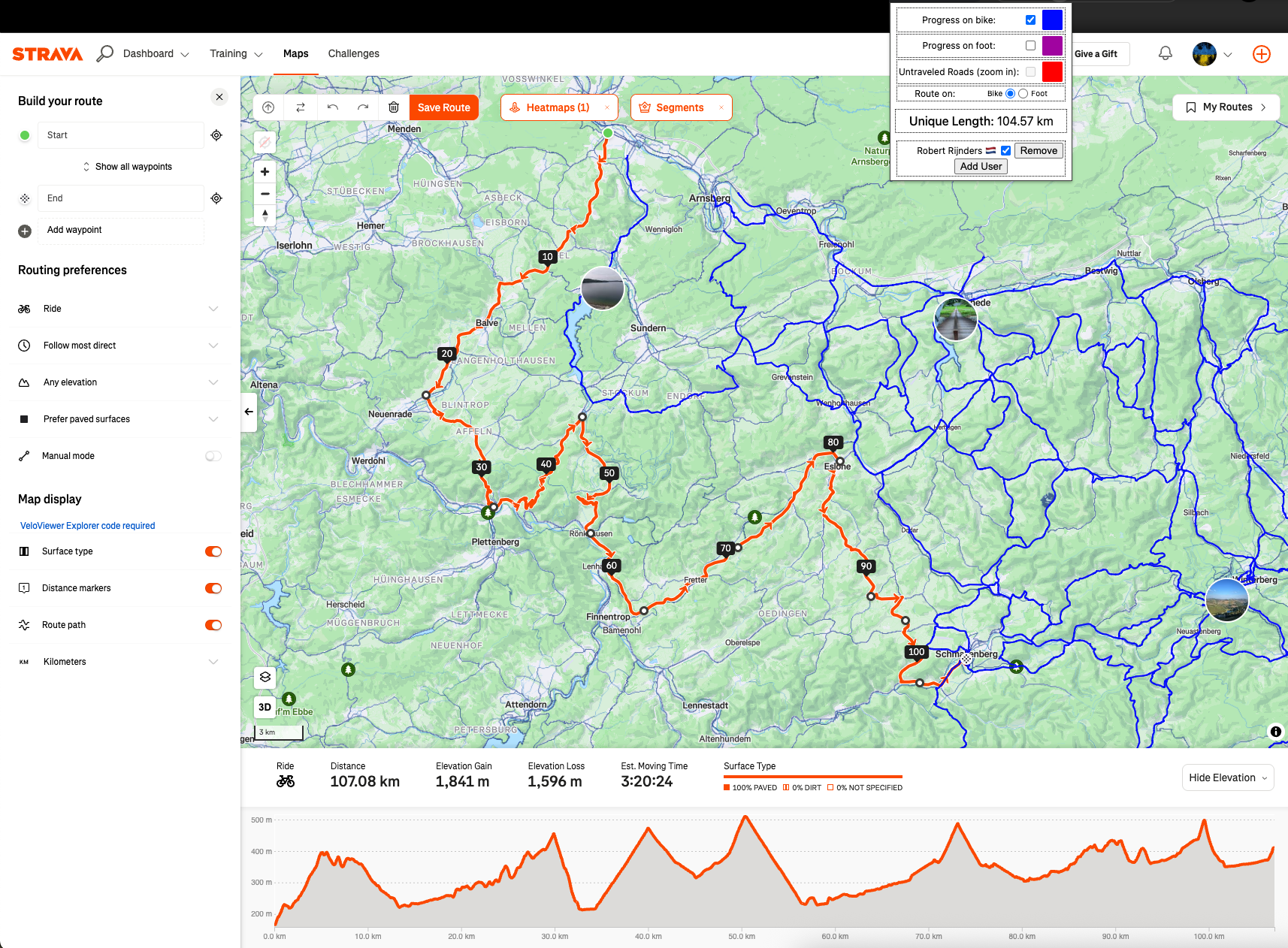The image size is (1288, 948).
Task: Click the Save Route button
Action: pos(443,107)
